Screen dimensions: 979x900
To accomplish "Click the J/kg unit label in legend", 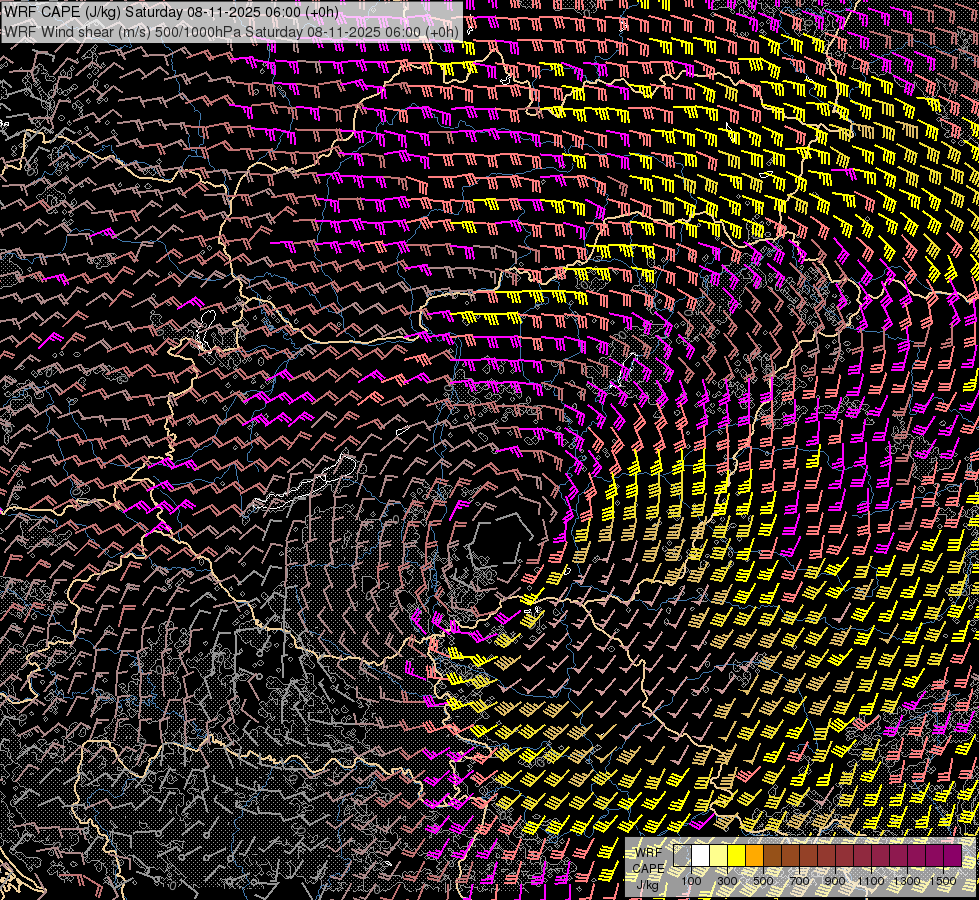I will (x=648, y=884).
